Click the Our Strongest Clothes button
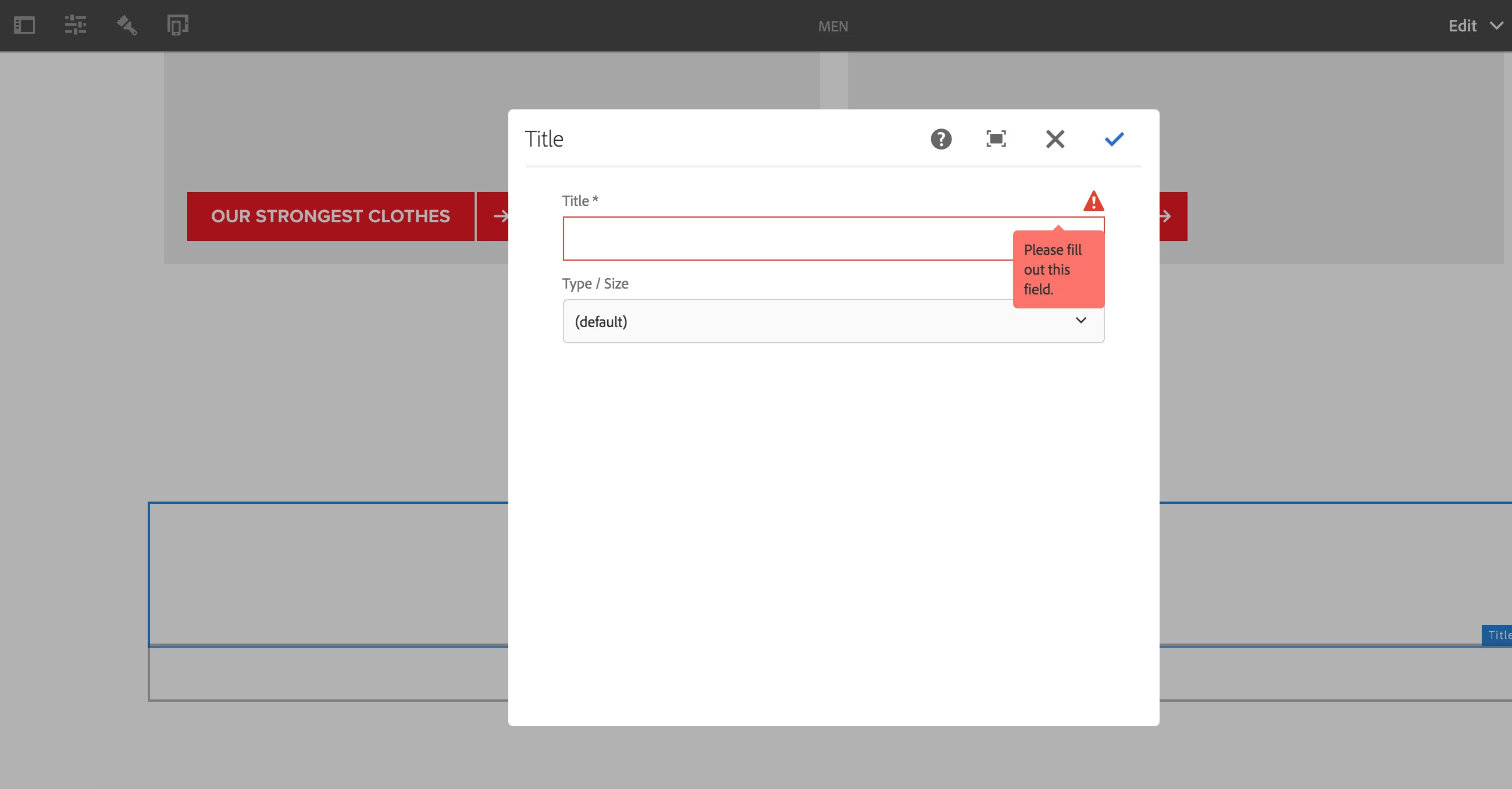Image resolution: width=1512 pixels, height=789 pixels. click(330, 216)
